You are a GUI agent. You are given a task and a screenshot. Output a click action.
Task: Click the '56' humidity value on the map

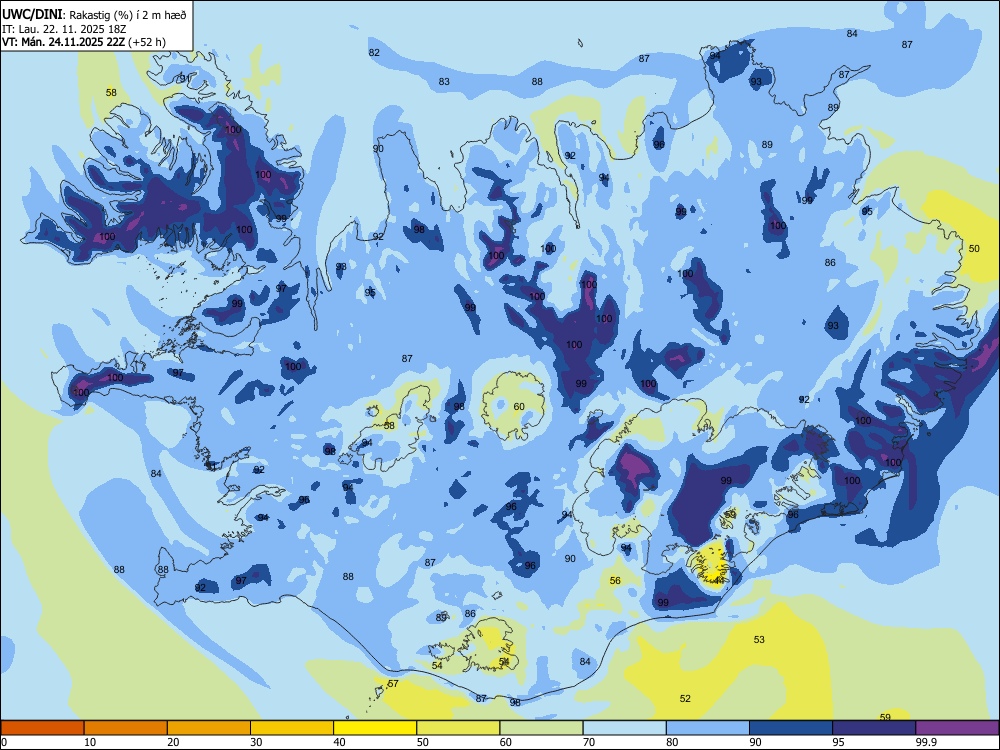click(x=615, y=580)
